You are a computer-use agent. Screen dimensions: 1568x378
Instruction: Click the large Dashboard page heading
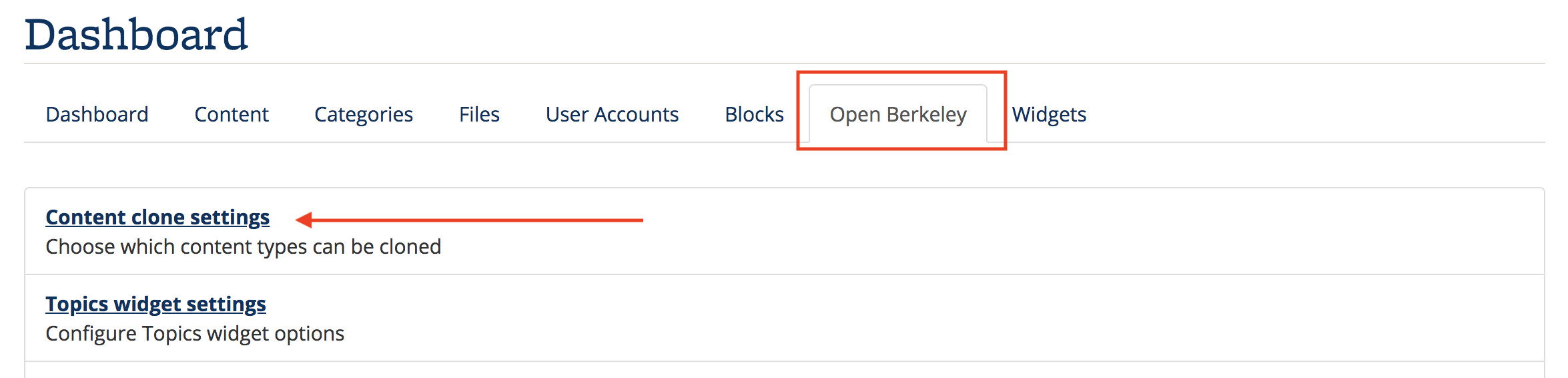point(136,35)
